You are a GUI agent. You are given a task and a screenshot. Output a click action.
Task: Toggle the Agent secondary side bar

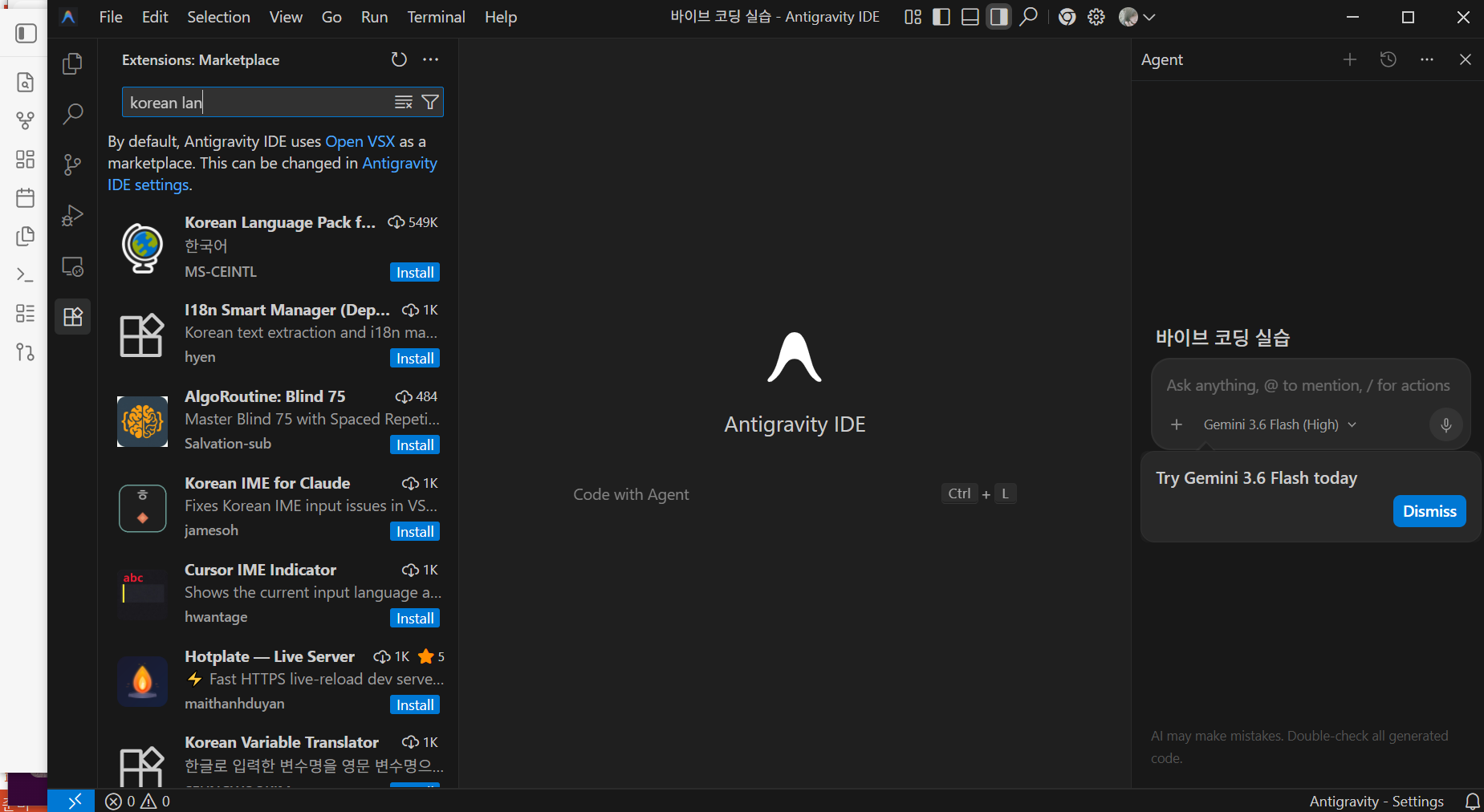point(999,17)
